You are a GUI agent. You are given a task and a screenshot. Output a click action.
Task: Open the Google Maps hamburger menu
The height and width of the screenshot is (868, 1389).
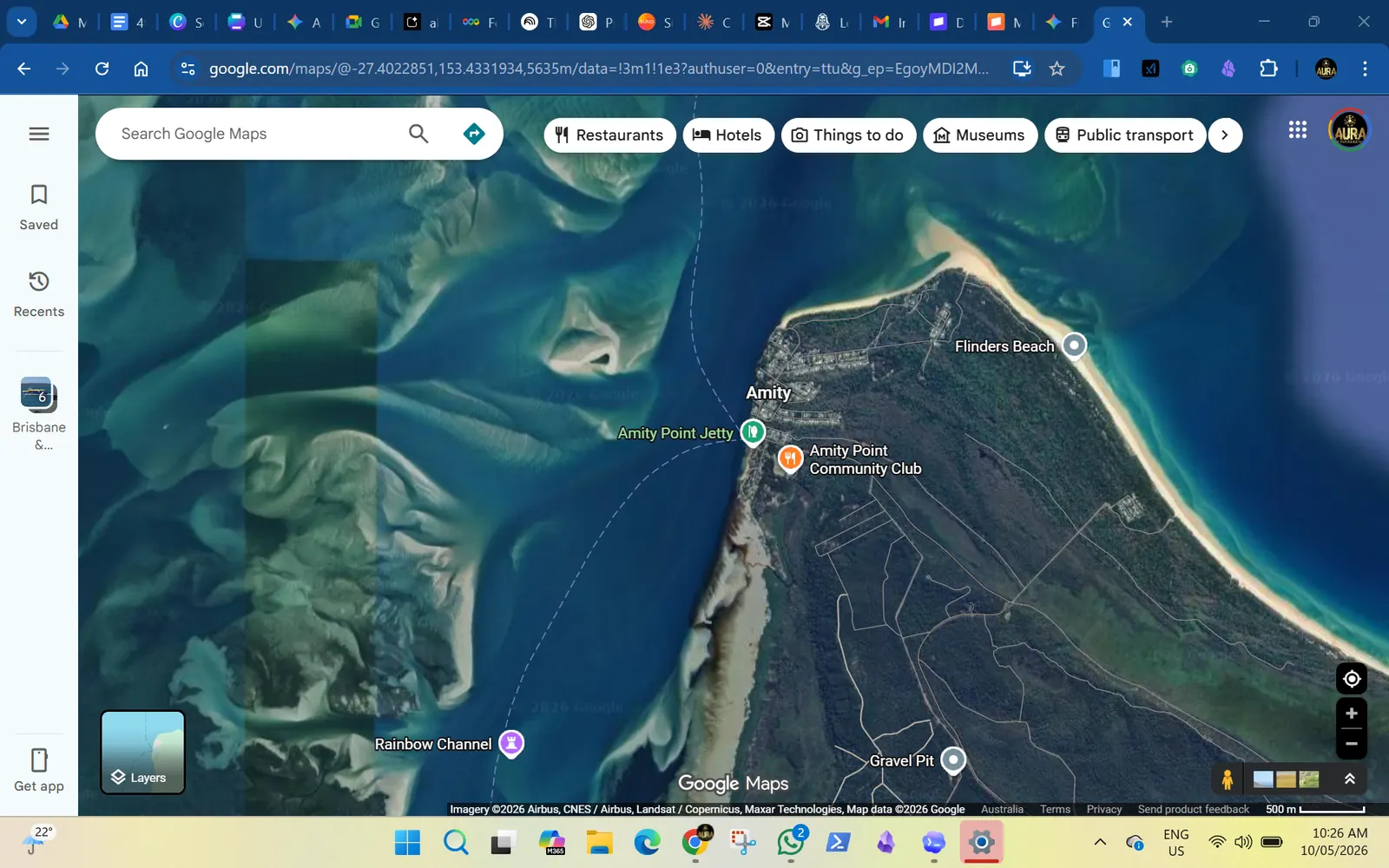click(x=39, y=134)
